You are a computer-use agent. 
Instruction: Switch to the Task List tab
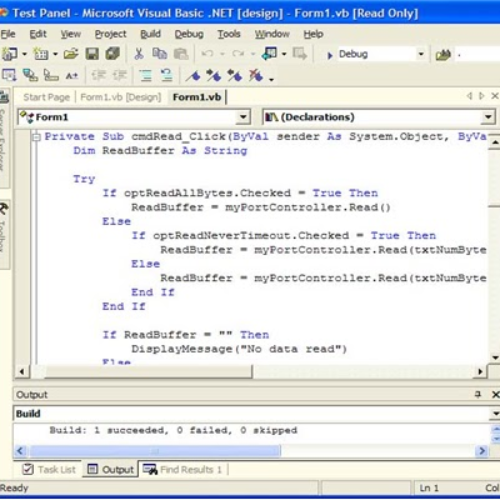50,470
